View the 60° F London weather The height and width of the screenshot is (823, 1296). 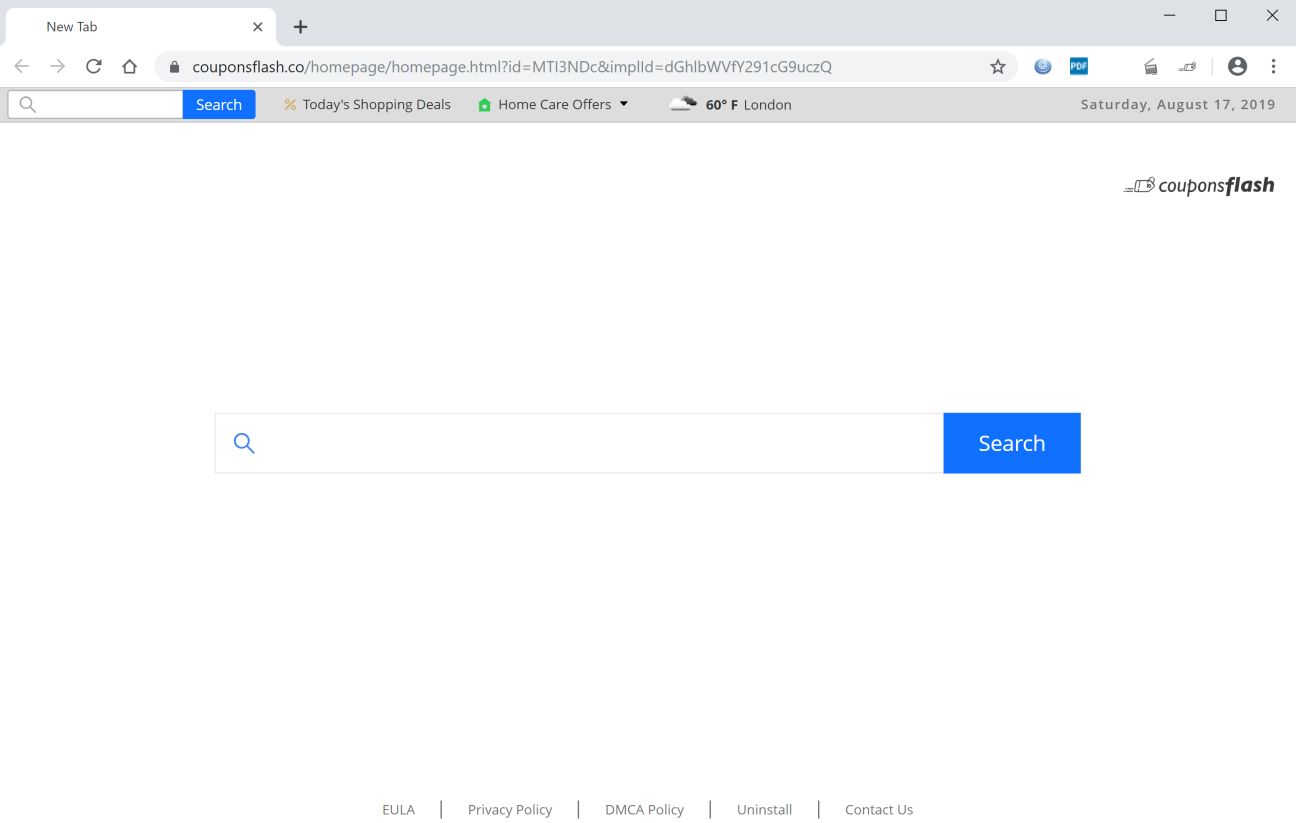click(748, 104)
